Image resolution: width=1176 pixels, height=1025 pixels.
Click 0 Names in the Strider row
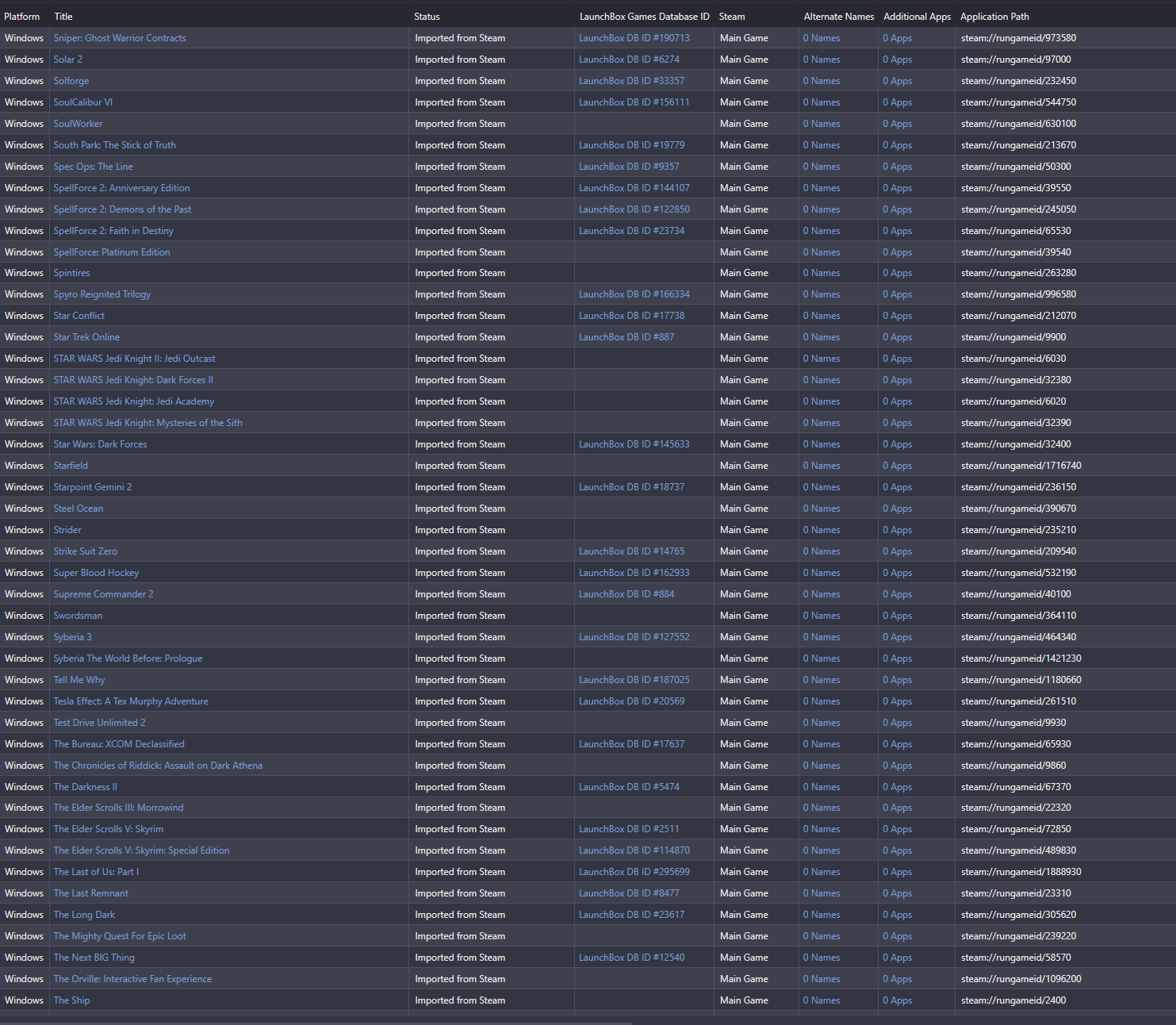click(822, 530)
